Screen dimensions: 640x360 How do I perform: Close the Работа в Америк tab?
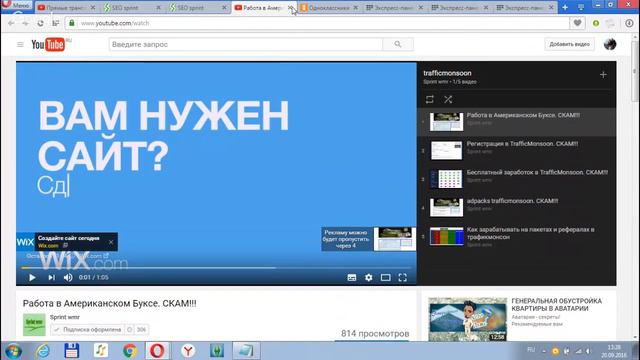click(x=290, y=8)
